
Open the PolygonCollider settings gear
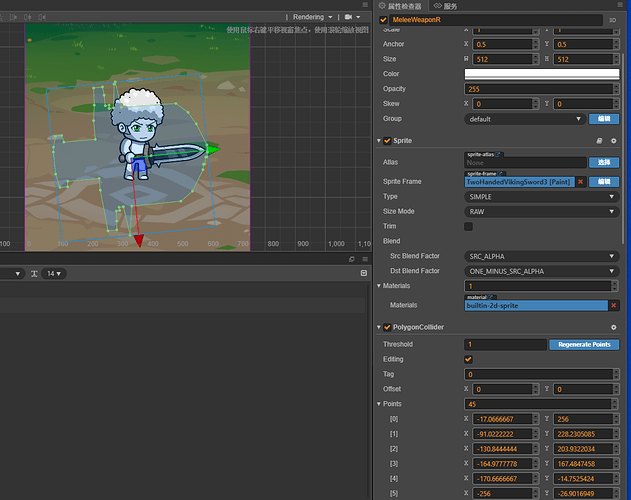click(613, 327)
